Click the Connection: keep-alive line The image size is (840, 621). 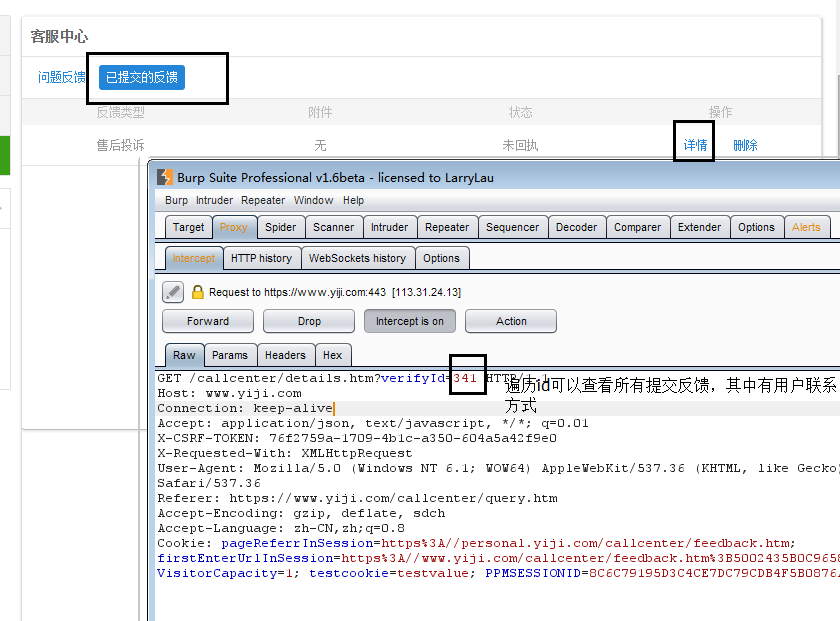(245, 408)
